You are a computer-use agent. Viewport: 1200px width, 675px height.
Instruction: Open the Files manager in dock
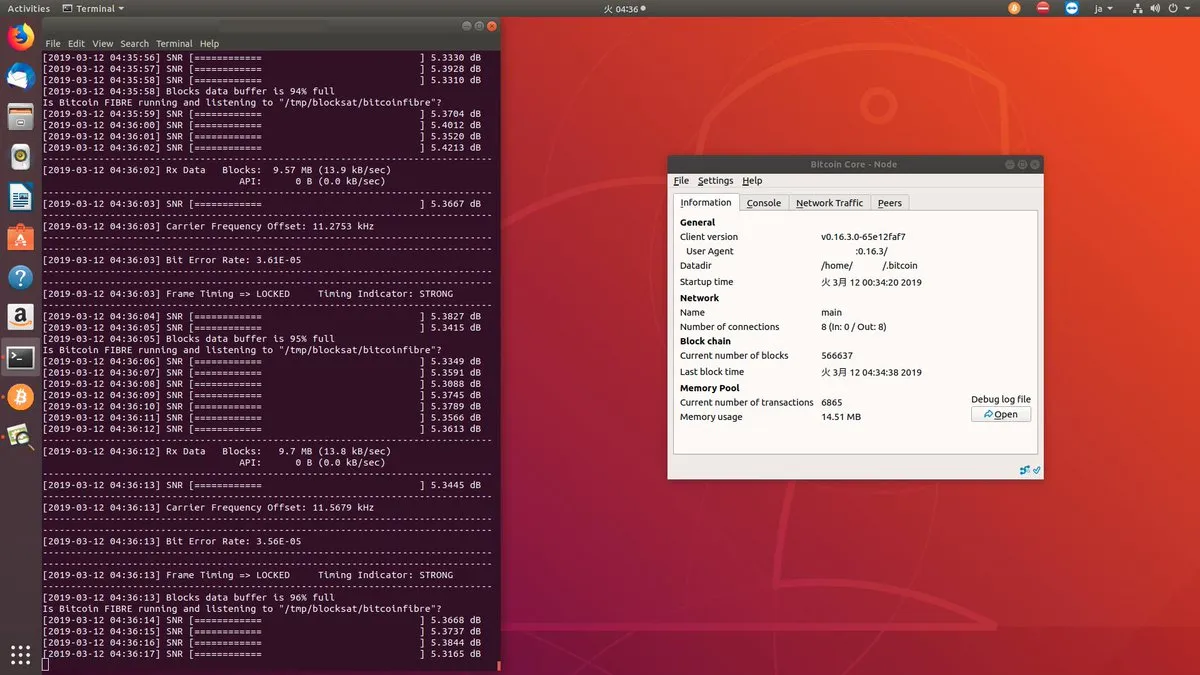[x=20, y=117]
